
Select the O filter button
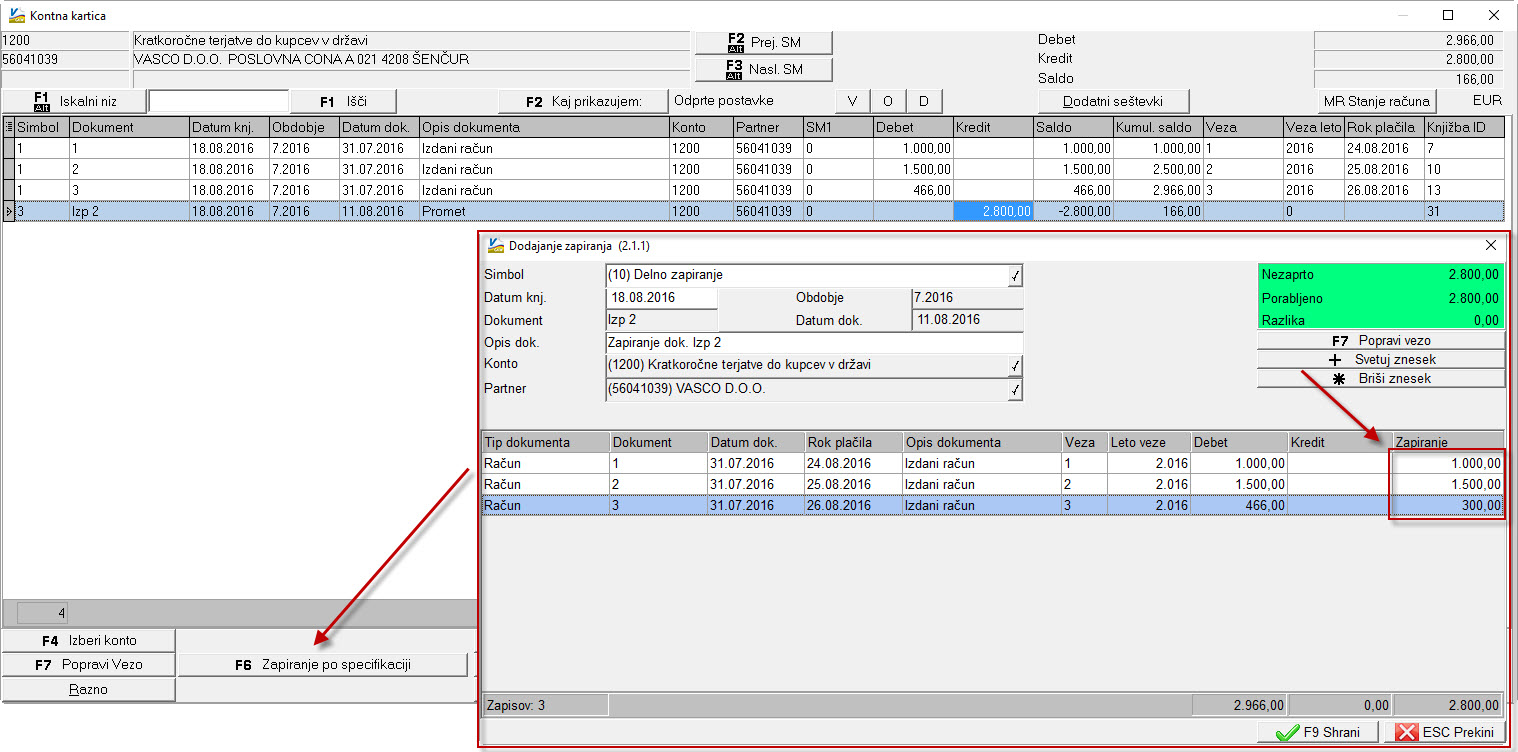point(888,101)
